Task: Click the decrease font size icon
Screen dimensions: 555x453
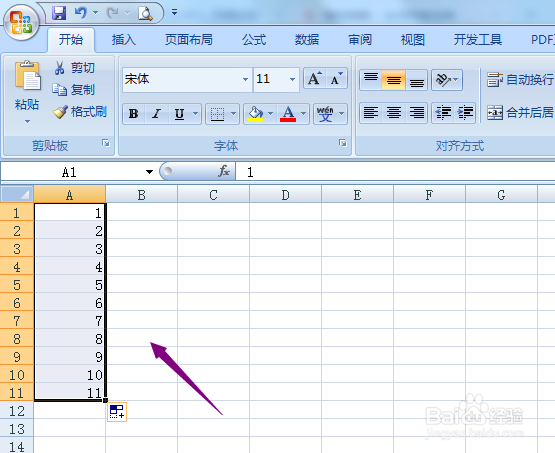Action: tap(336, 79)
